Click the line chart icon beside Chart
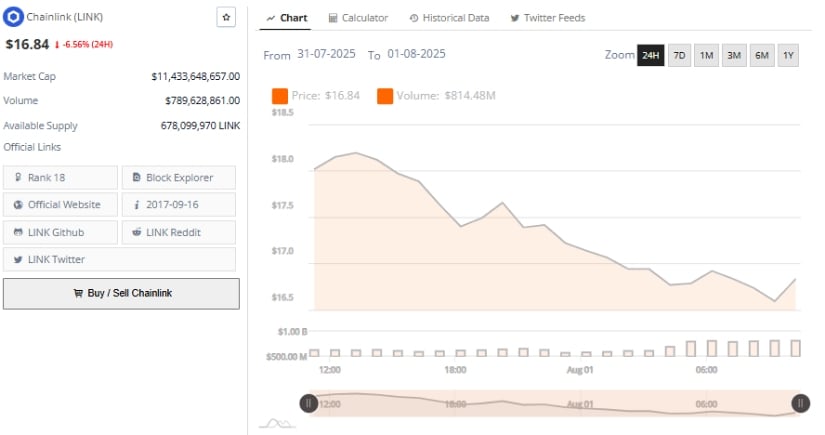Screen dimensions: 825x435 [x=270, y=18]
